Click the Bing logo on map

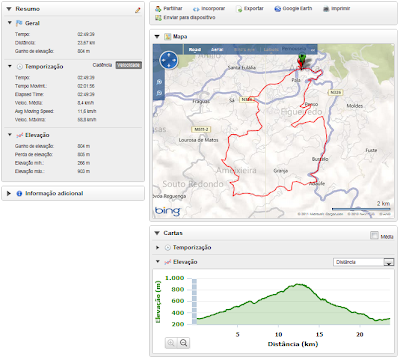(x=167, y=211)
